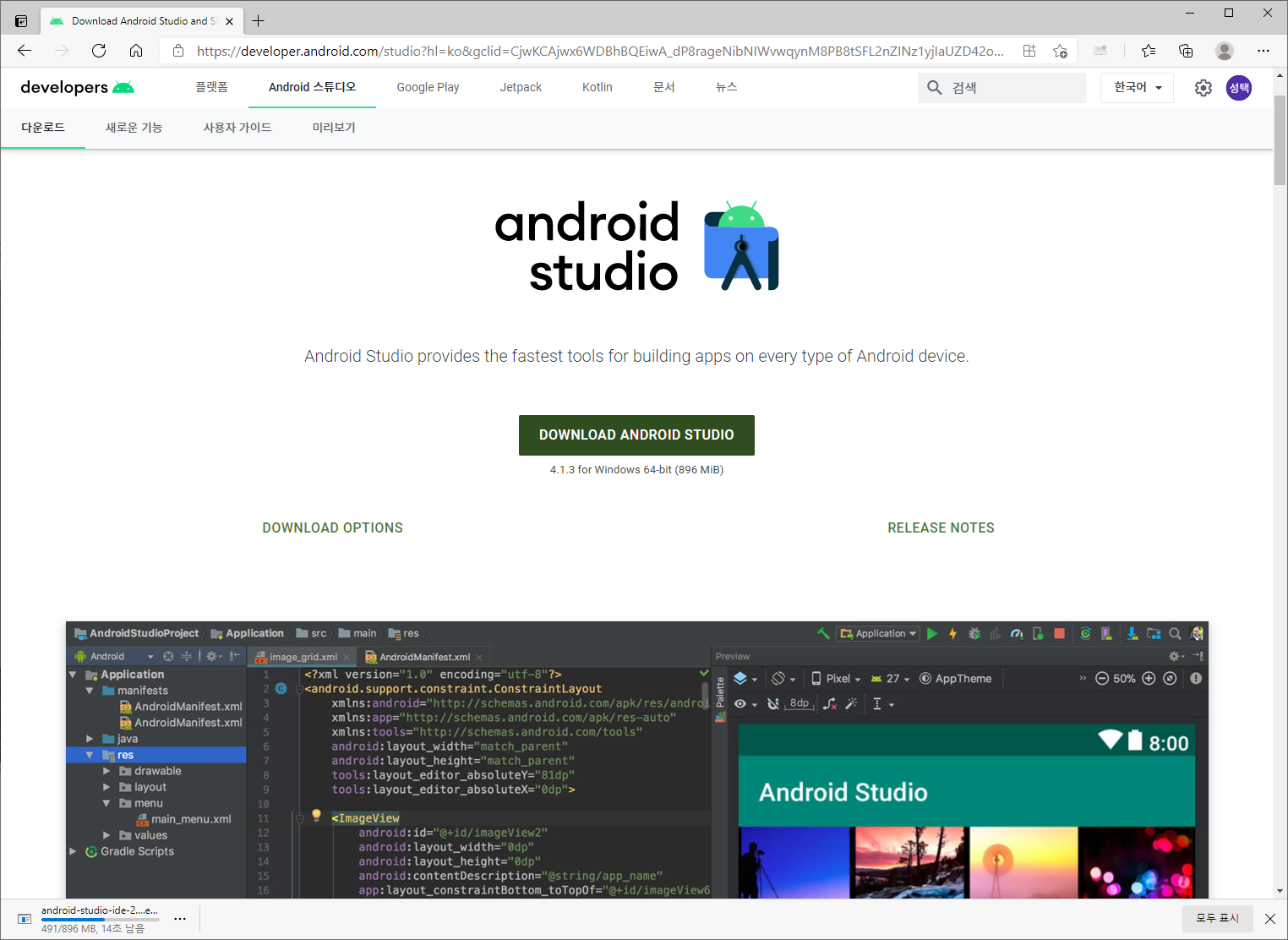1288x940 pixels.
Task: Open the tab actions menu icon
Action: coord(21,21)
